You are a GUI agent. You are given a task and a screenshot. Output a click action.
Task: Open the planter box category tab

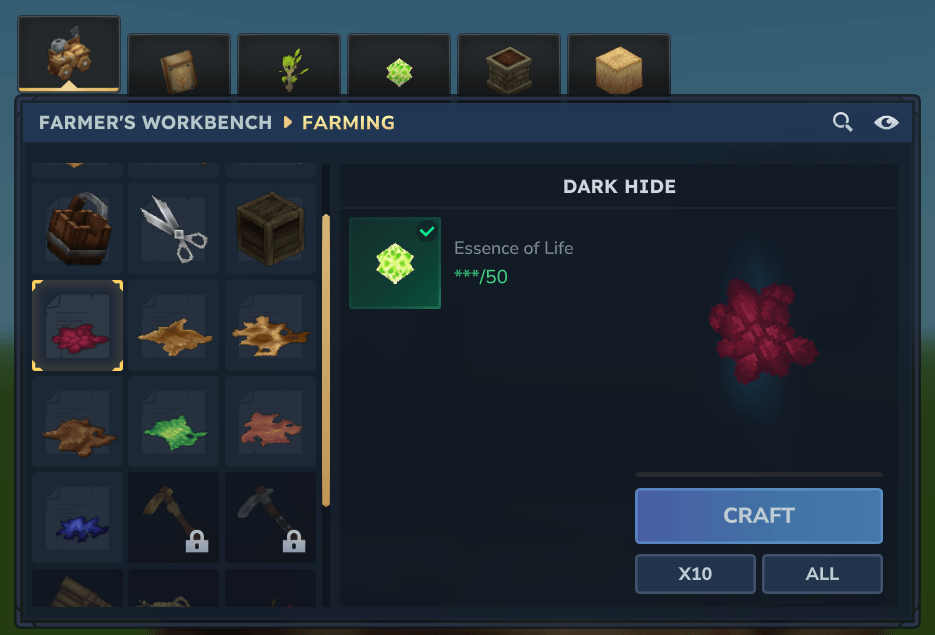(509, 66)
